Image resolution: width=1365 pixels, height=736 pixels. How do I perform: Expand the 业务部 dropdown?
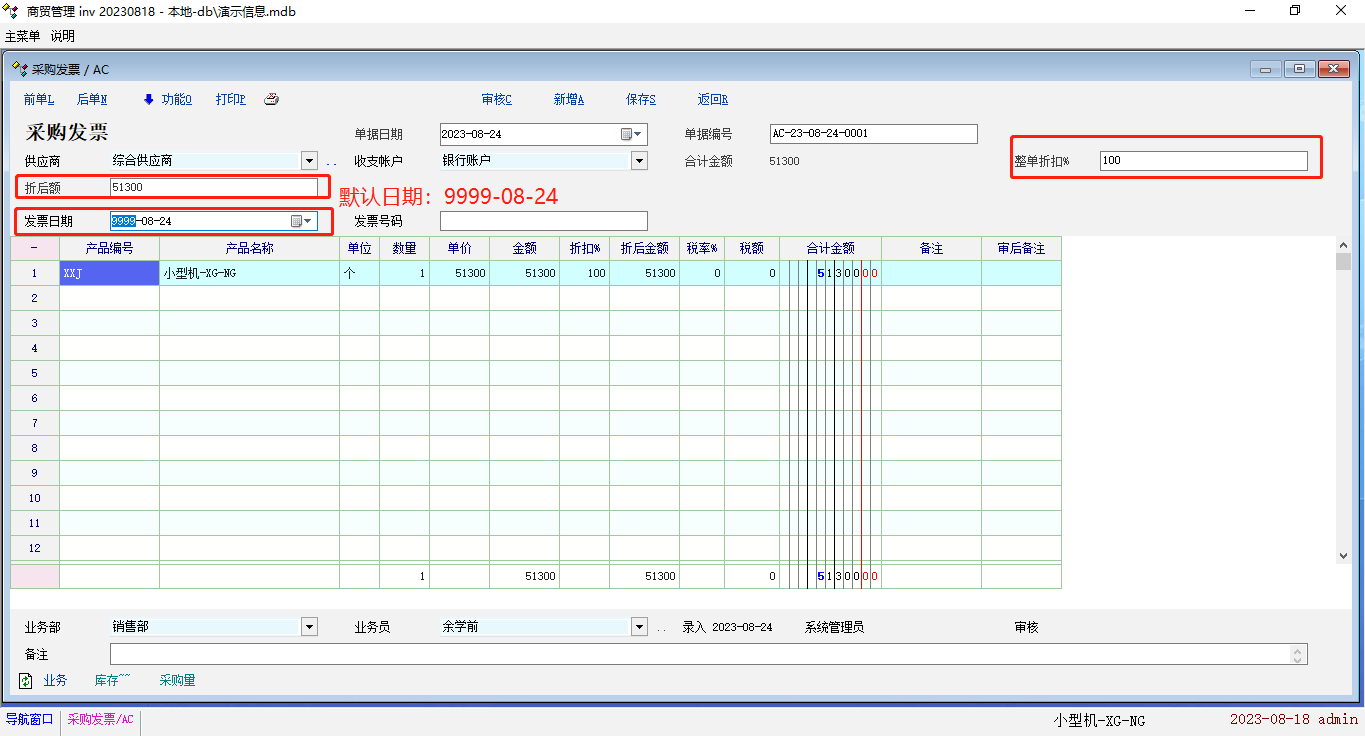coord(309,627)
